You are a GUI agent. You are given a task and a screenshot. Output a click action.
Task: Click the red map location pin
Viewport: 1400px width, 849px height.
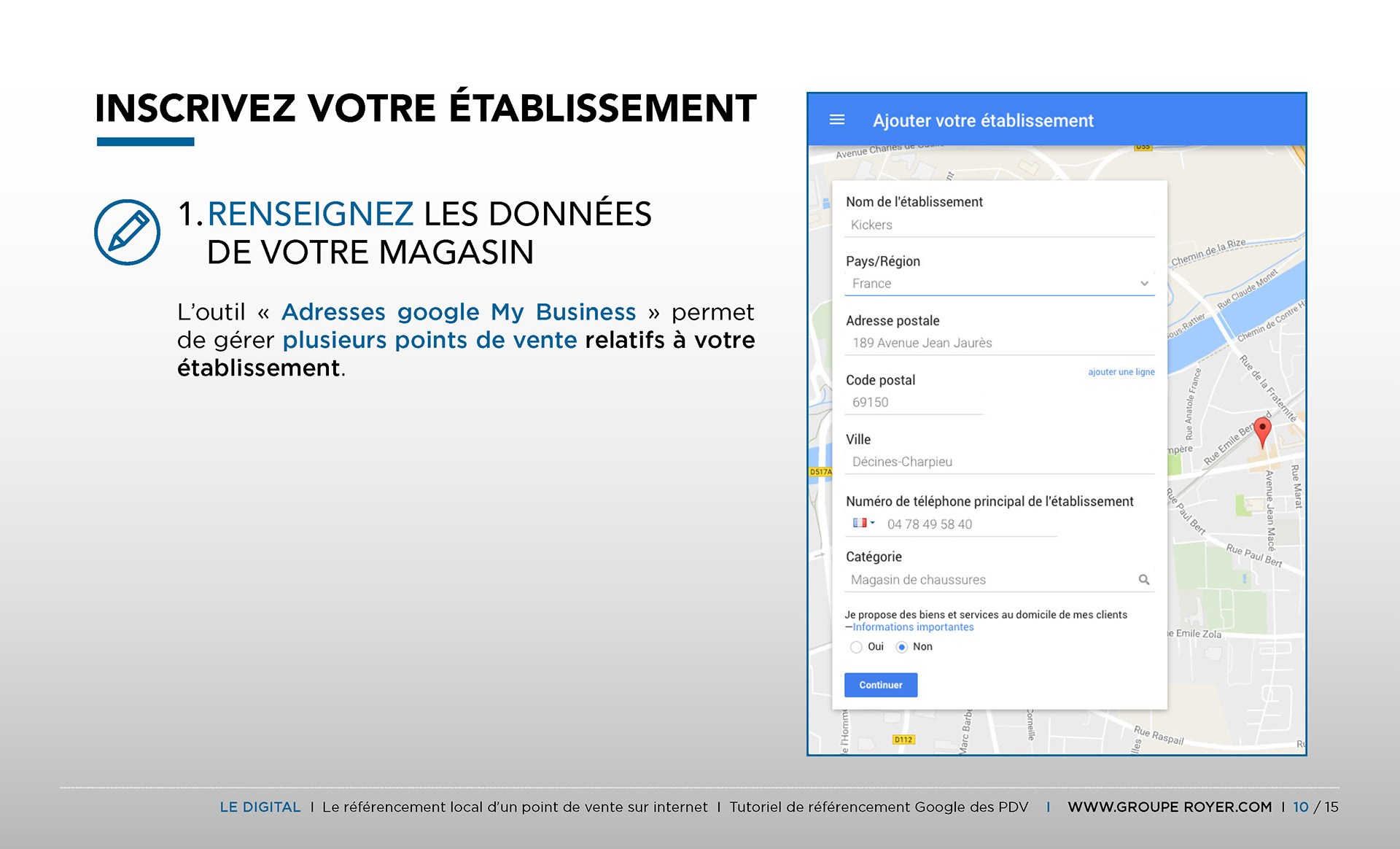click(1262, 429)
